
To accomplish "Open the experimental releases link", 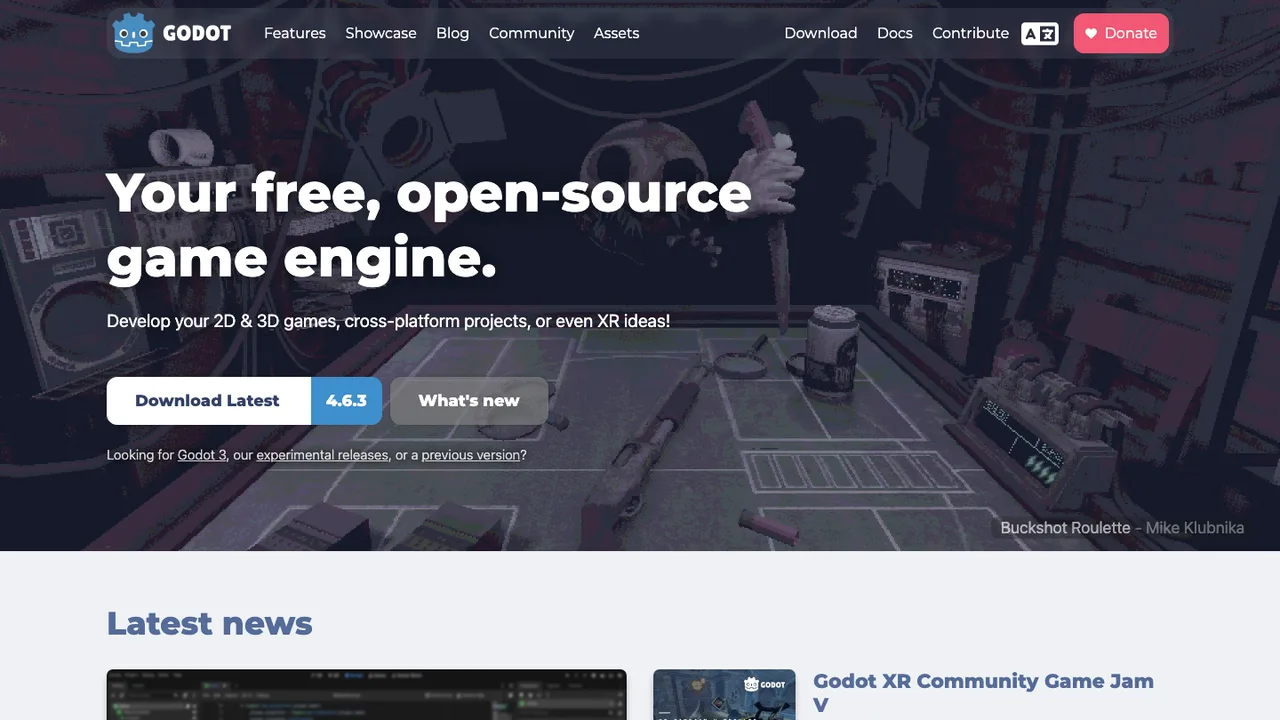I will 322,455.
